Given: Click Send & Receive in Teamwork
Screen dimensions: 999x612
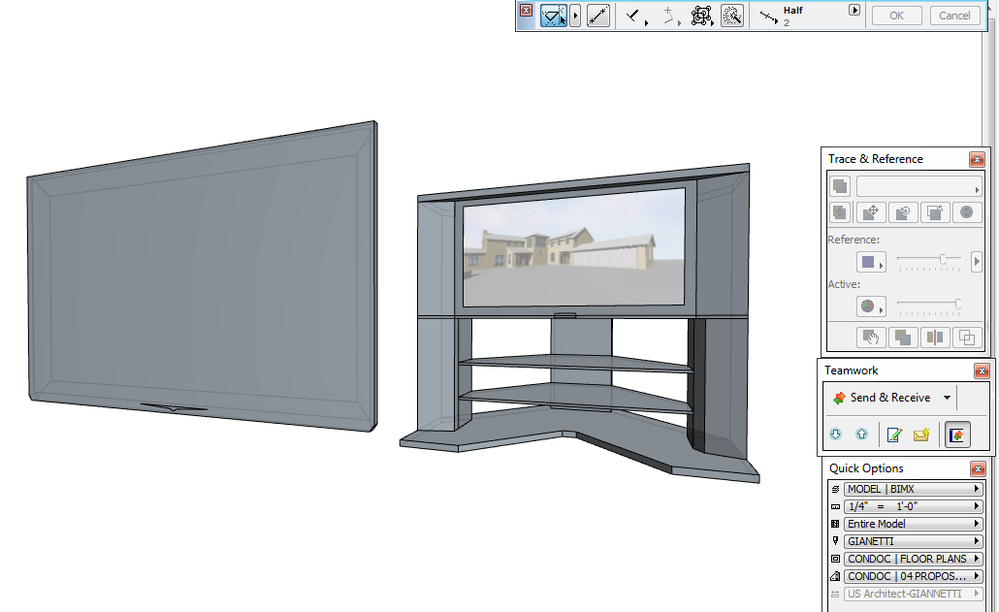Looking at the screenshot, I should (x=881, y=397).
